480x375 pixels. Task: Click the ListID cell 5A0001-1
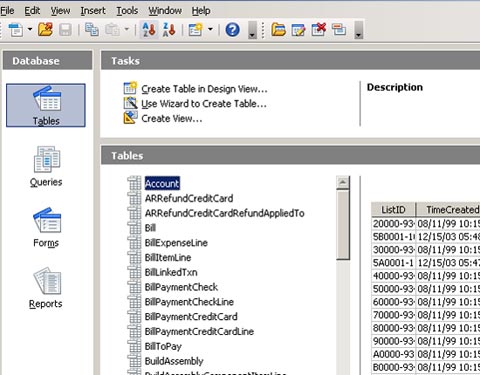pos(393,263)
